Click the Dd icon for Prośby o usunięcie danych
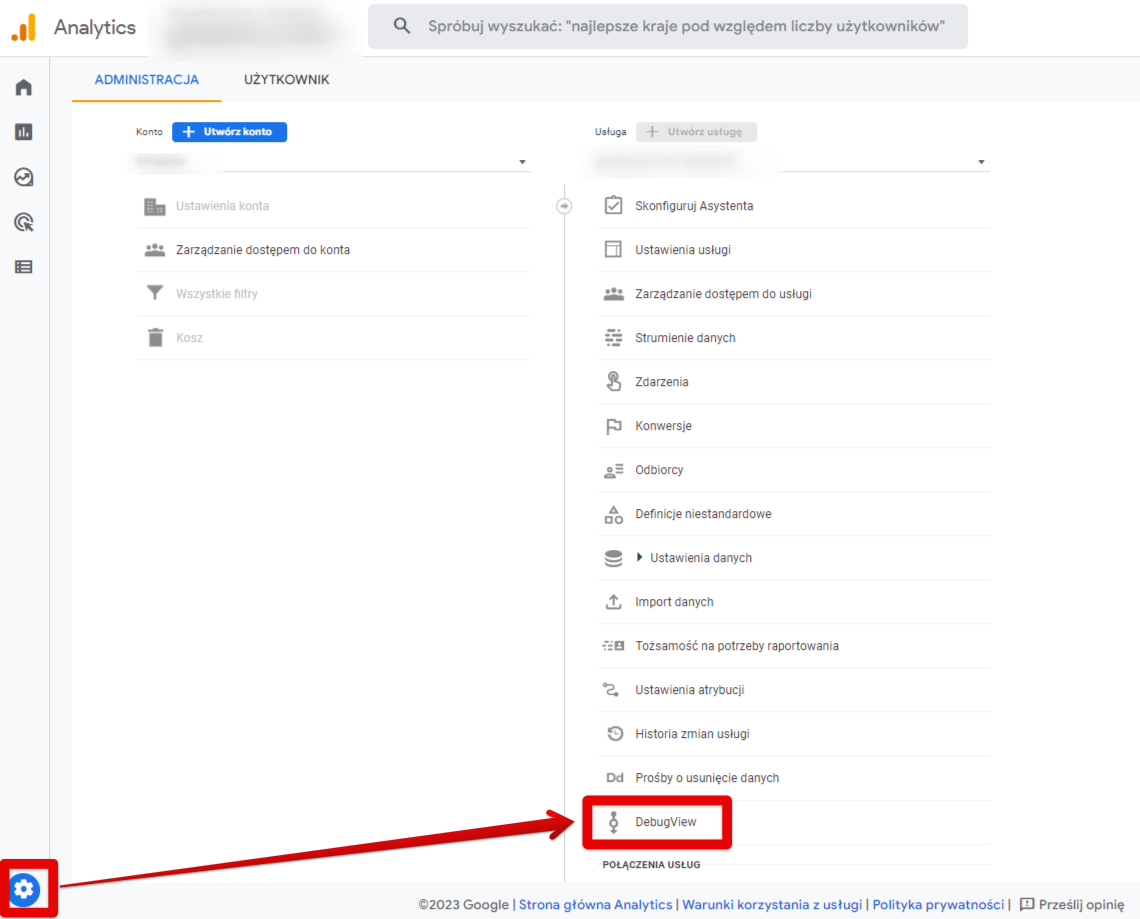 point(614,778)
